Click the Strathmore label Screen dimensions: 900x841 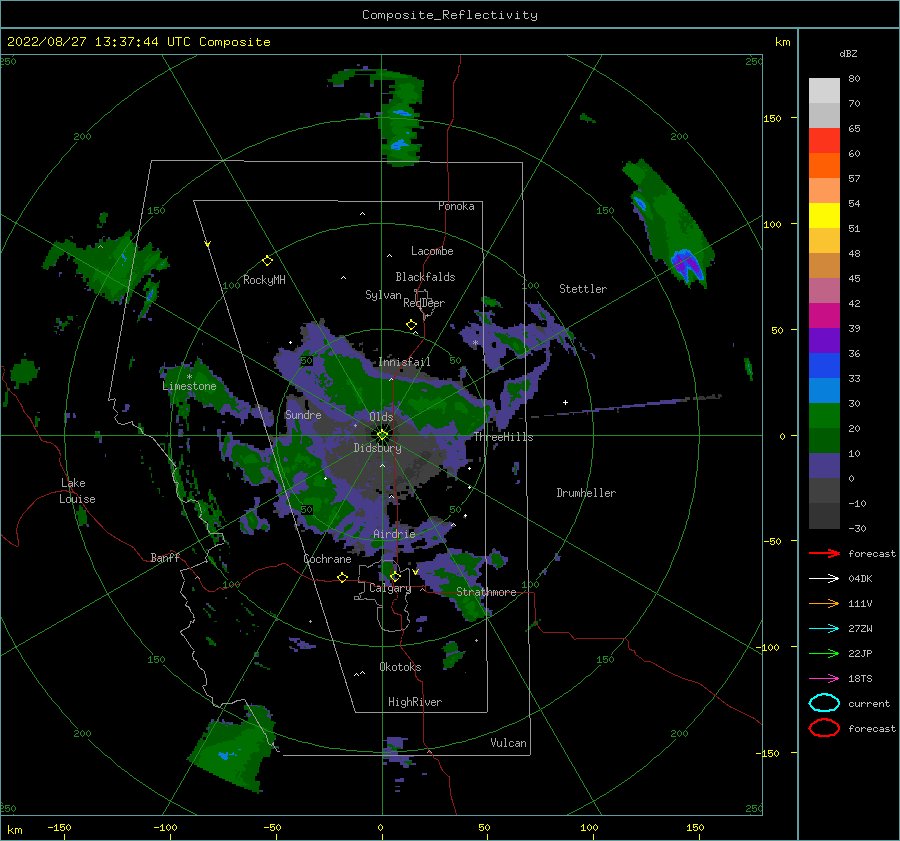coord(486,592)
